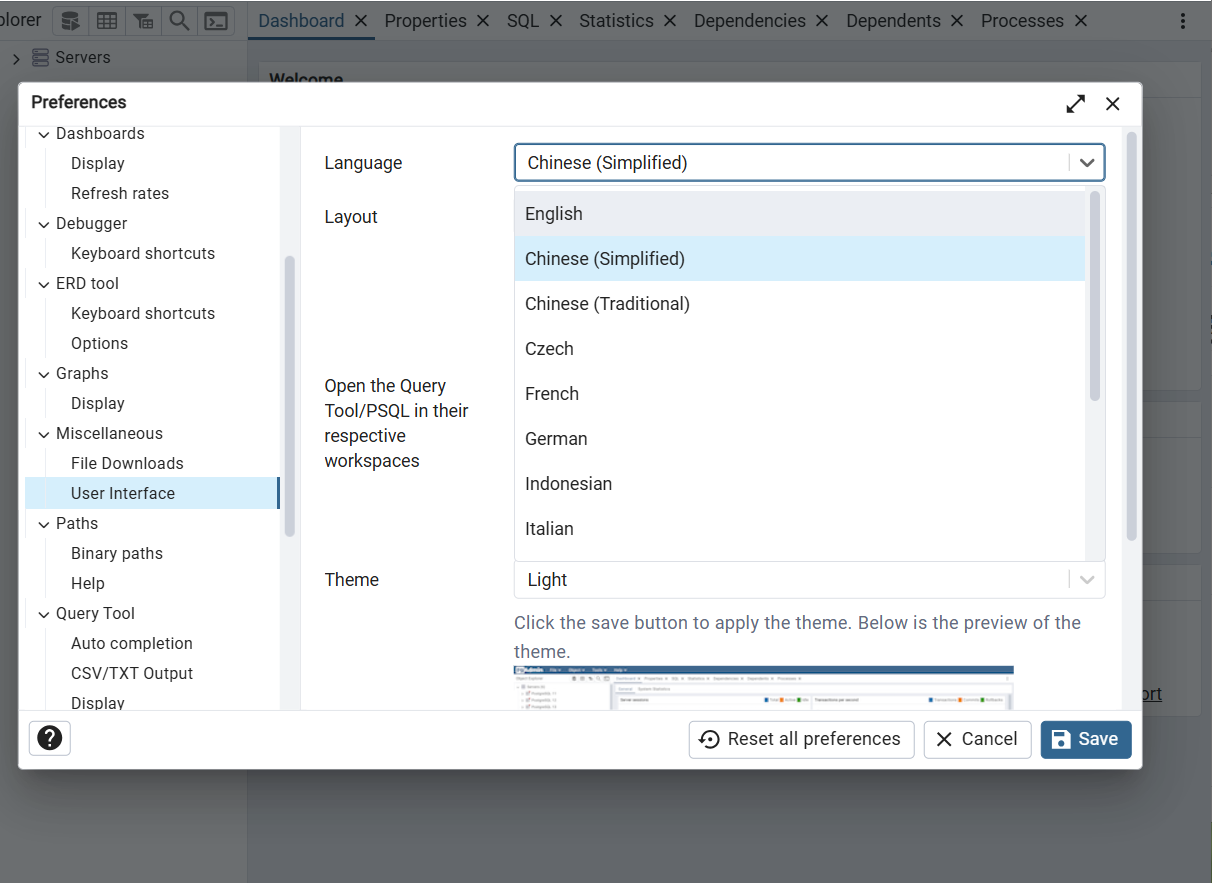Click the Filtered Rows toolbar icon
The image size is (1212, 883).
[x=143, y=21]
